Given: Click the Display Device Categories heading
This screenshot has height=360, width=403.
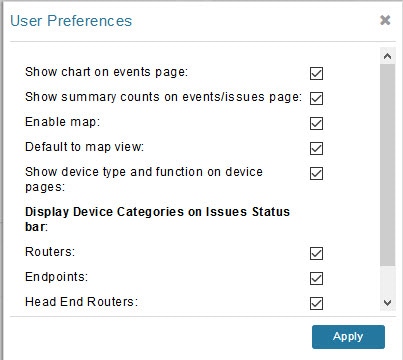Looking at the screenshot, I should [x=157, y=219].
